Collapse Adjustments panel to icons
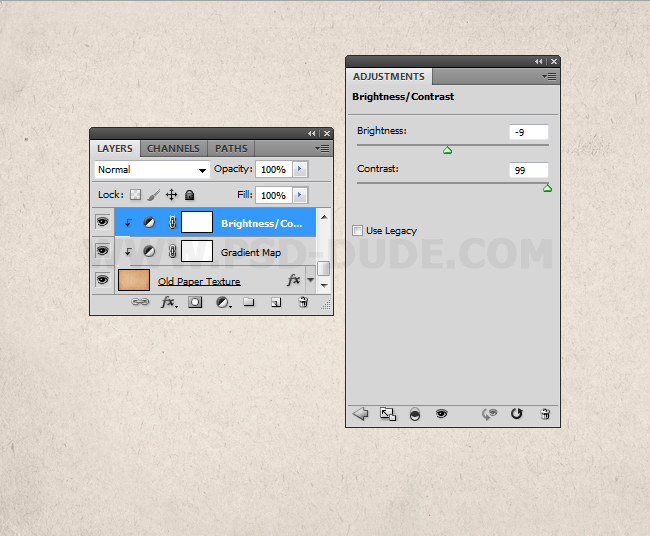650x536 pixels. point(538,61)
